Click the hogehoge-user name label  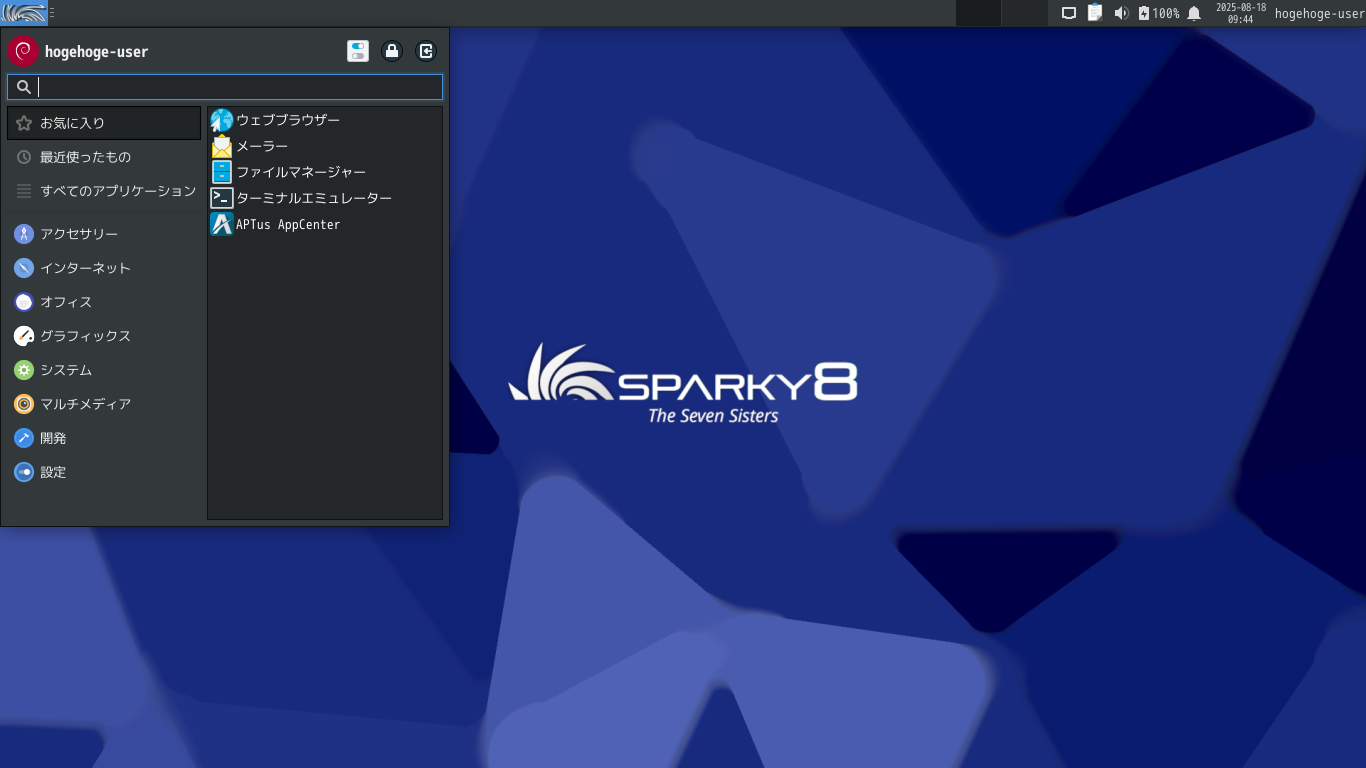pyautogui.click(x=97, y=51)
